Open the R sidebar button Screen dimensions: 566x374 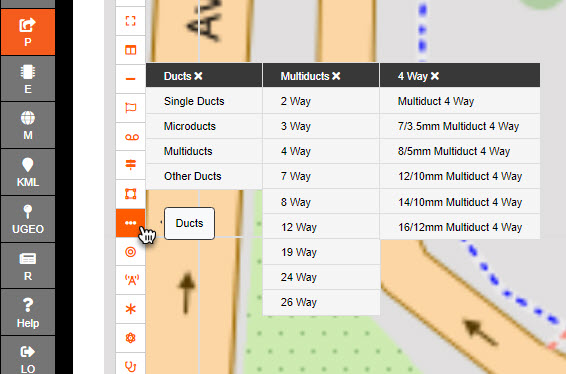[x=28, y=266]
